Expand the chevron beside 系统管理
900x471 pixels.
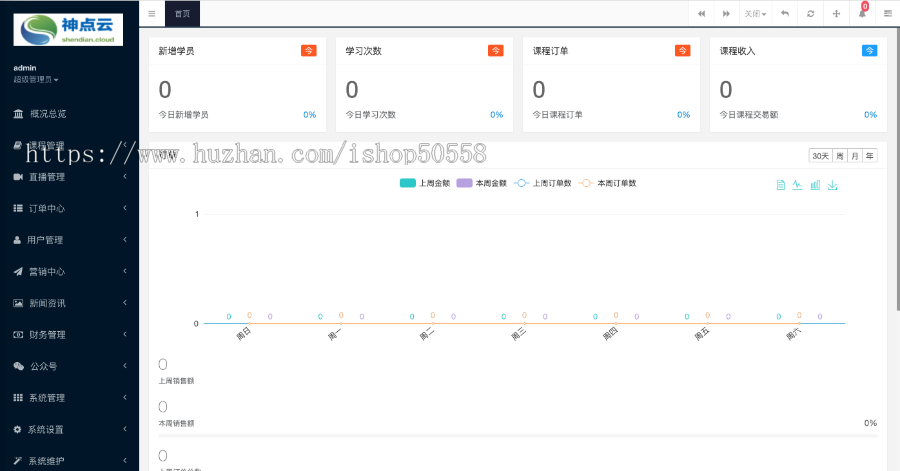point(125,397)
